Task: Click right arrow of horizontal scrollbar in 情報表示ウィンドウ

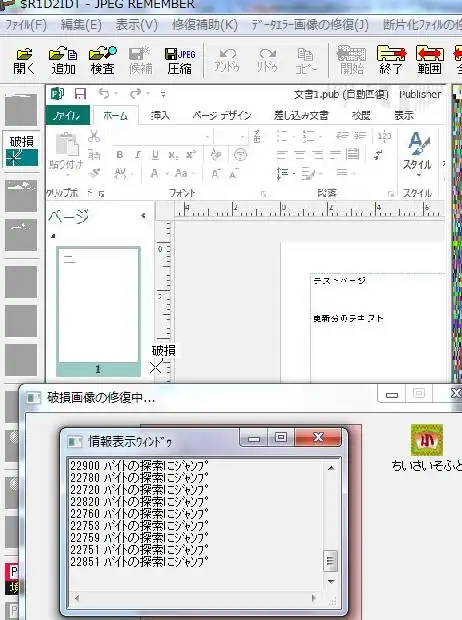Action: [x=314, y=598]
